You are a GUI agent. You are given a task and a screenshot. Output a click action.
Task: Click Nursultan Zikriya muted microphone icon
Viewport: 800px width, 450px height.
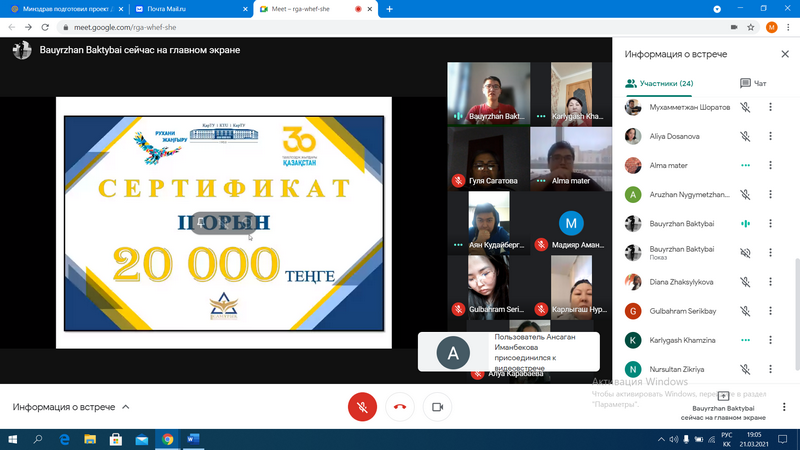[745, 369]
